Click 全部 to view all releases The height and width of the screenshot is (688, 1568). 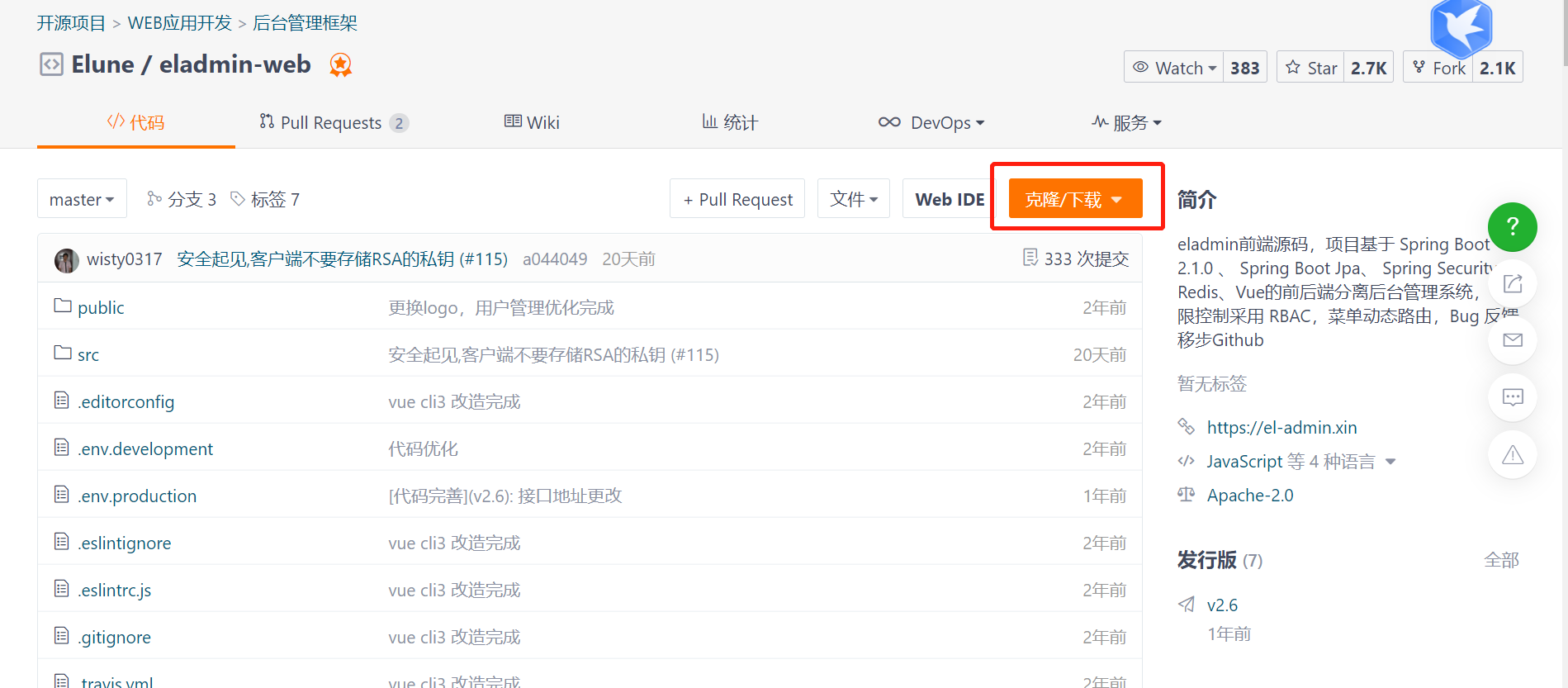pyautogui.click(x=1501, y=560)
